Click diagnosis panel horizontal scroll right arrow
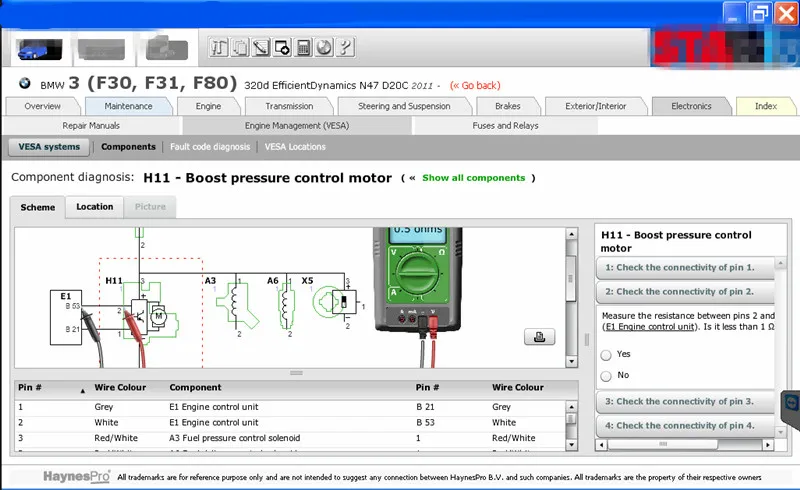 click(768, 445)
